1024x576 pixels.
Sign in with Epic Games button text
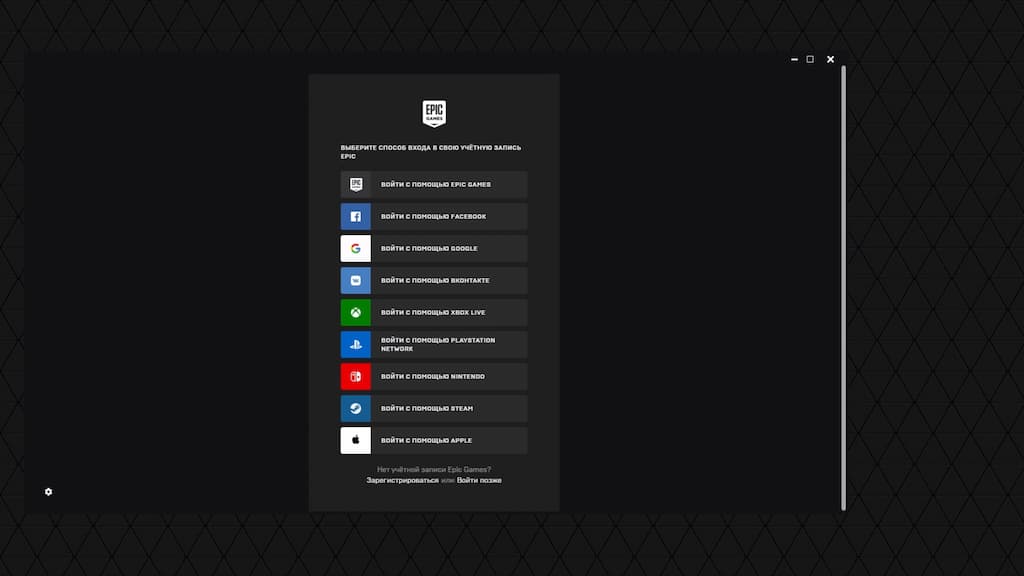click(436, 185)
